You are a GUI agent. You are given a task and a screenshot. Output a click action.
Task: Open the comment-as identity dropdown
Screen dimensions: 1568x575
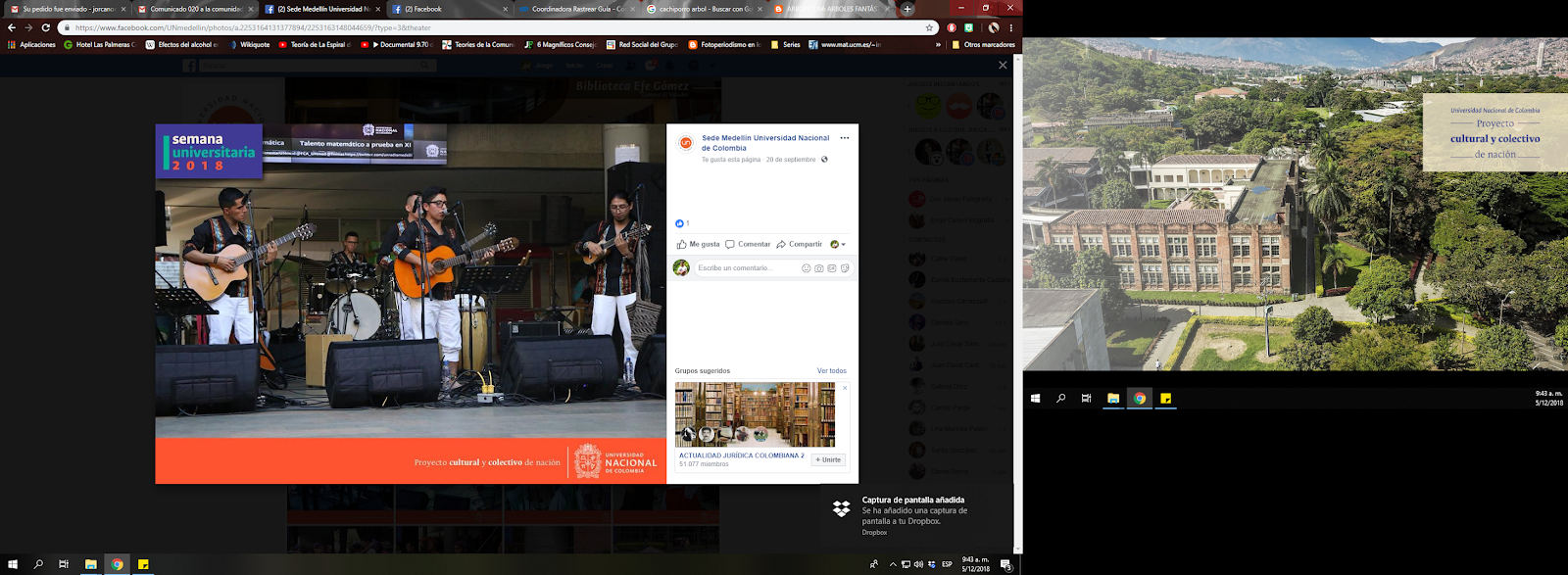(x=838, y=244)
